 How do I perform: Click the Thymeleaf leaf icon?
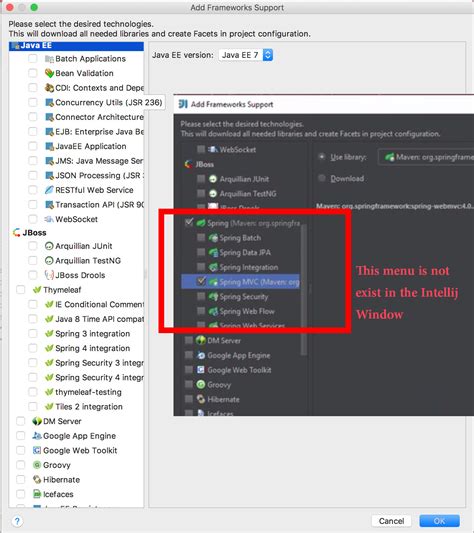point(37,290)
